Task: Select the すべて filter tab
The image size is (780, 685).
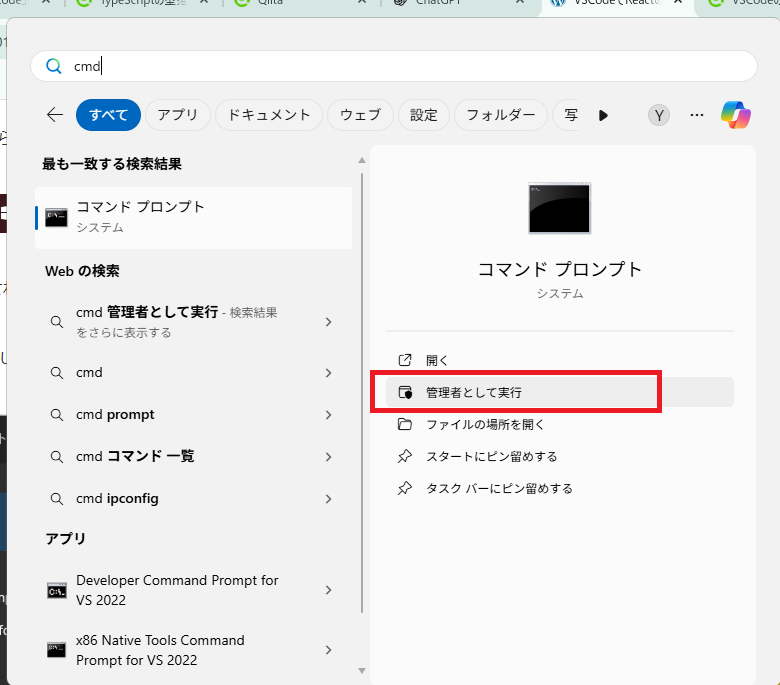Action: 108,115
